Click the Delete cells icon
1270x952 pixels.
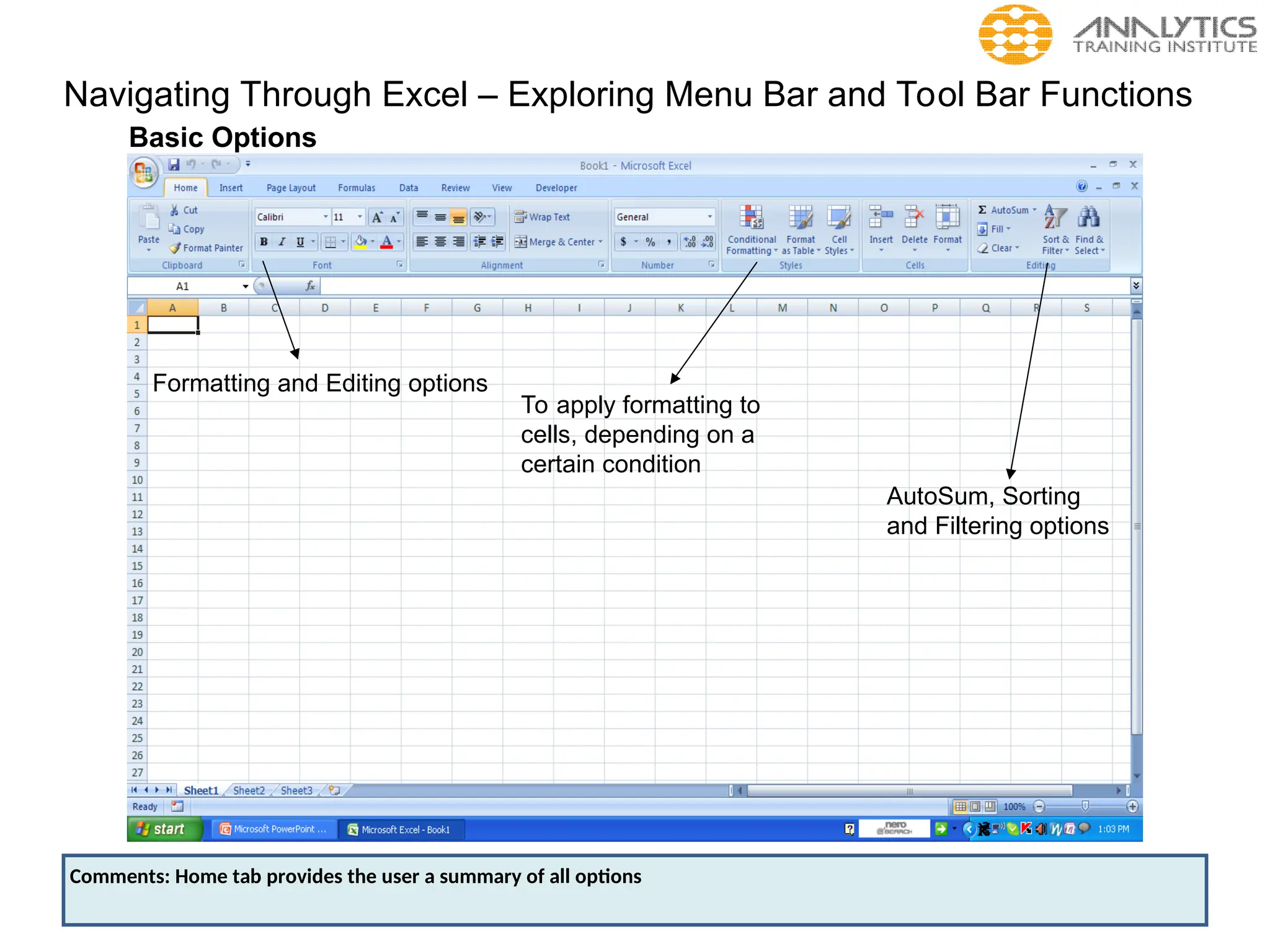914,218
